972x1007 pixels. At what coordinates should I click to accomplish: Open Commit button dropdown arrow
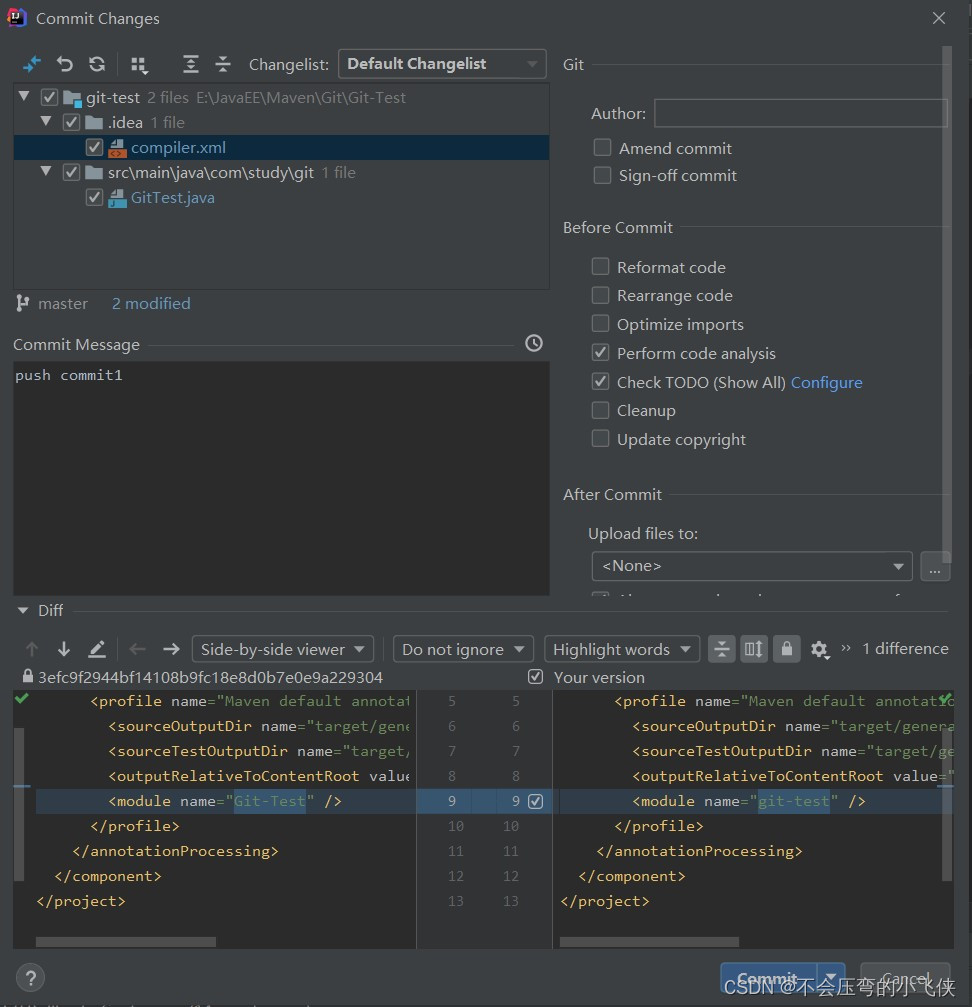coord(831,978)
